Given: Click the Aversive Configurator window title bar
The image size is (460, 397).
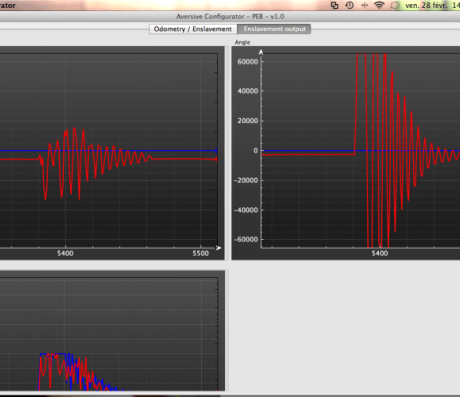Looking at the screenshot, I should (x=230, y=16).
